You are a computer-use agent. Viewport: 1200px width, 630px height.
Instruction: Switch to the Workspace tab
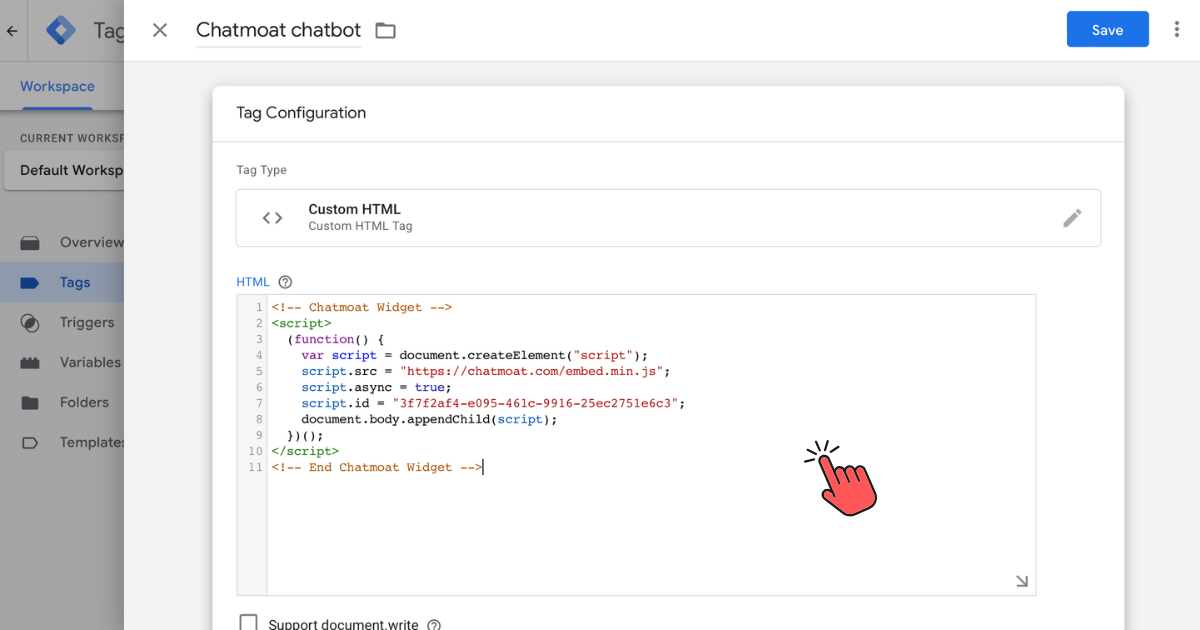tap(57, 87)
